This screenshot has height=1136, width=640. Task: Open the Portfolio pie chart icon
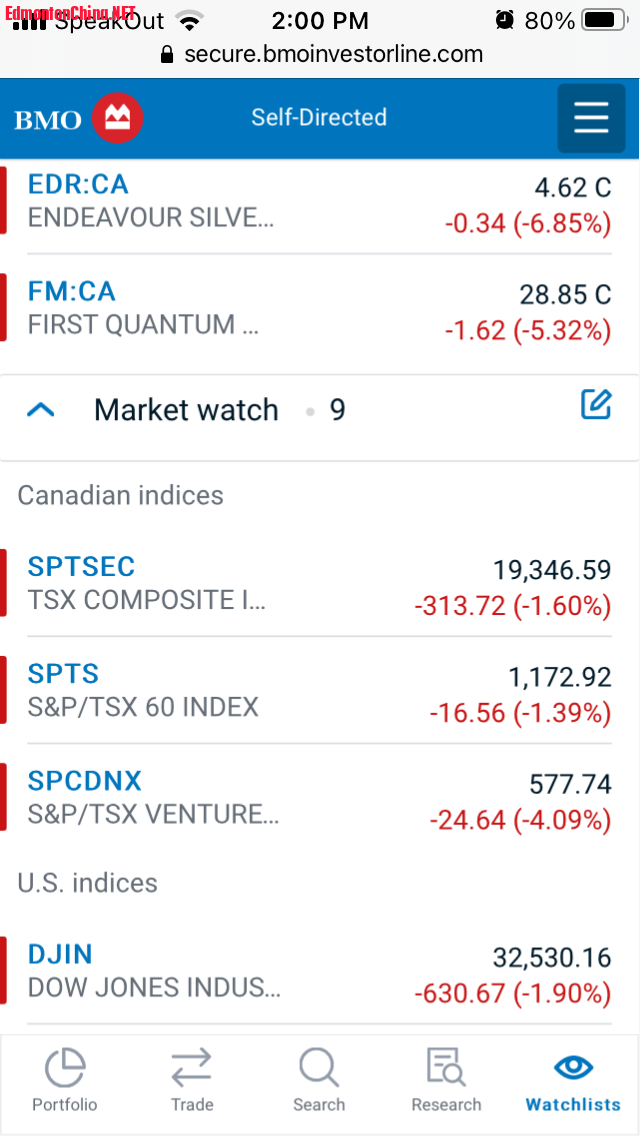[x=65, y=1068]
